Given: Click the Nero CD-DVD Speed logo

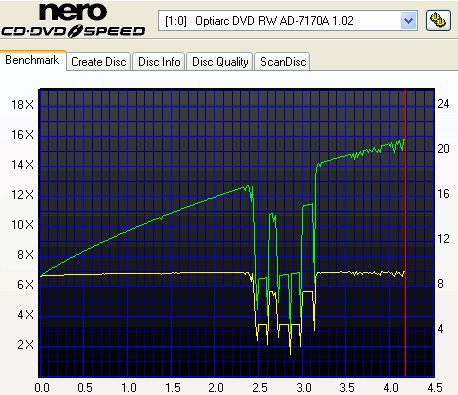Looking at the screenshot, I should click(x=73, y=20).
